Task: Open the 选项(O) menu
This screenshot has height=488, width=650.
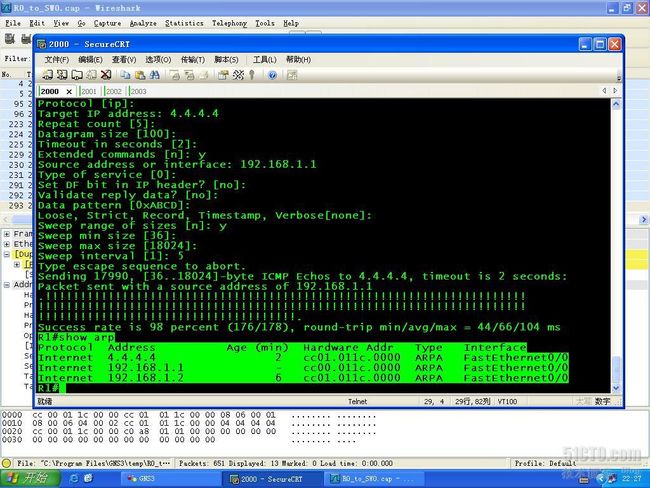Action: coord(158,60)
